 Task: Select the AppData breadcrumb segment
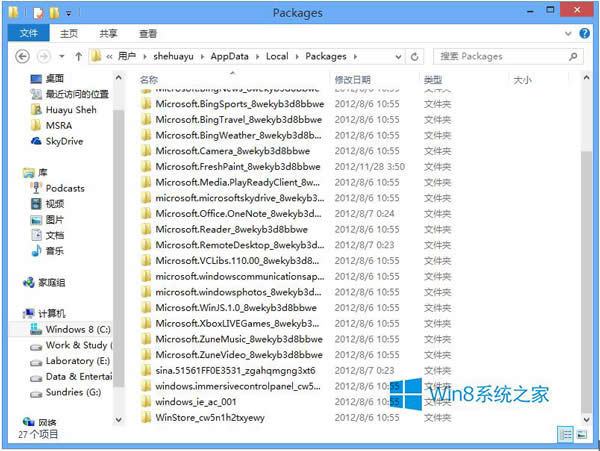coord(229,57)
